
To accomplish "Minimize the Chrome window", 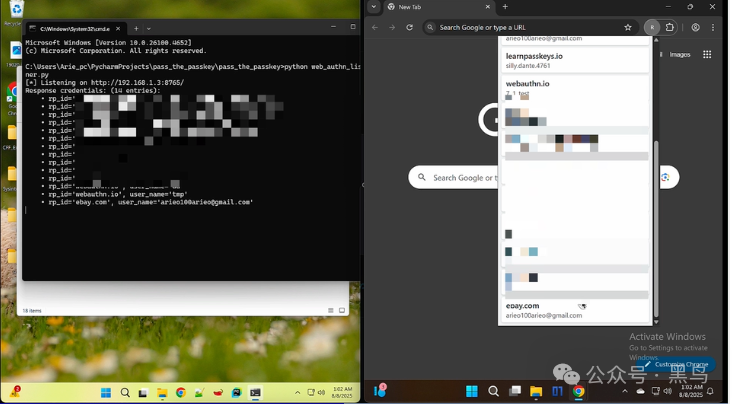I will [x=668, y=7].
